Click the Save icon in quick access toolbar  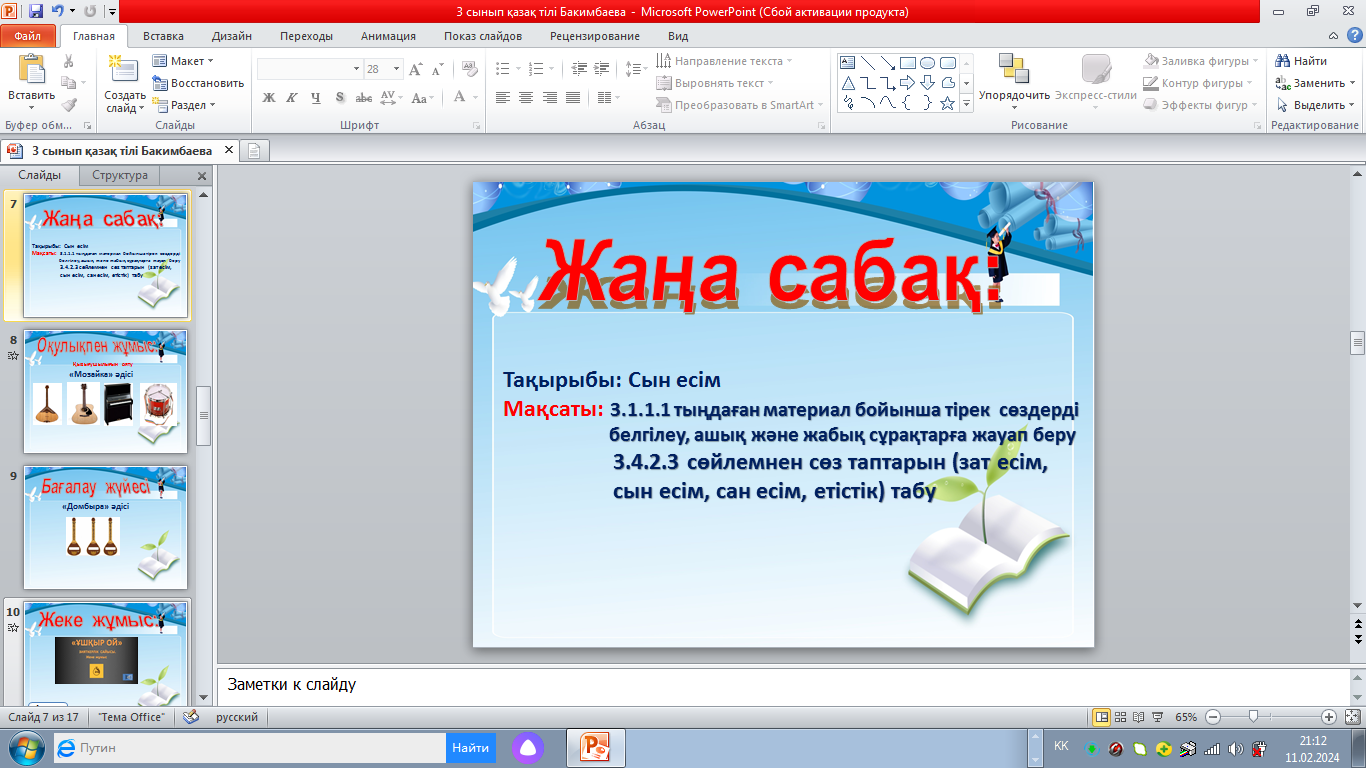click(36, 12)
